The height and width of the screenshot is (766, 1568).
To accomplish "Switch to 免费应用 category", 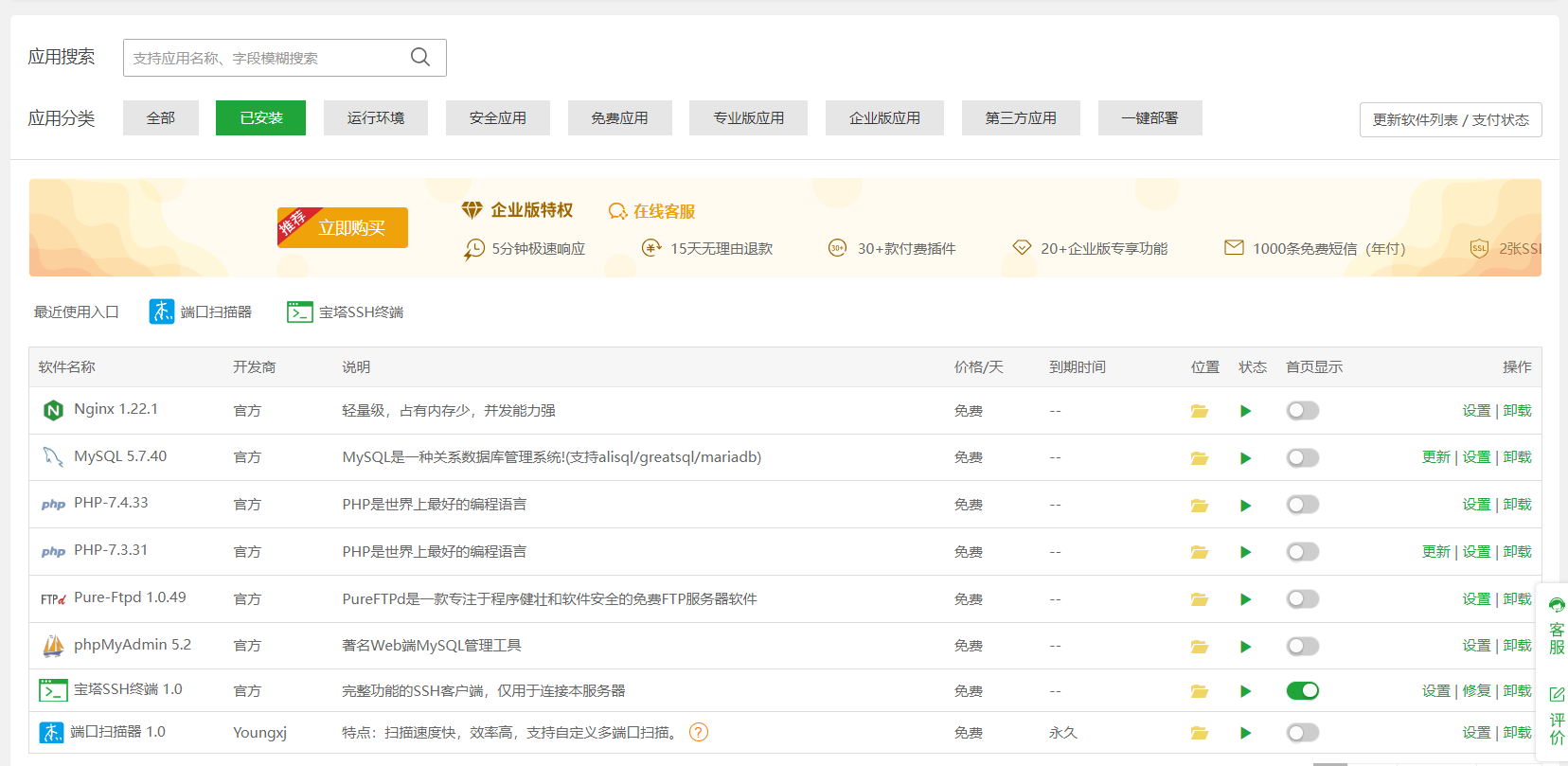I will [x=620, y=117].
